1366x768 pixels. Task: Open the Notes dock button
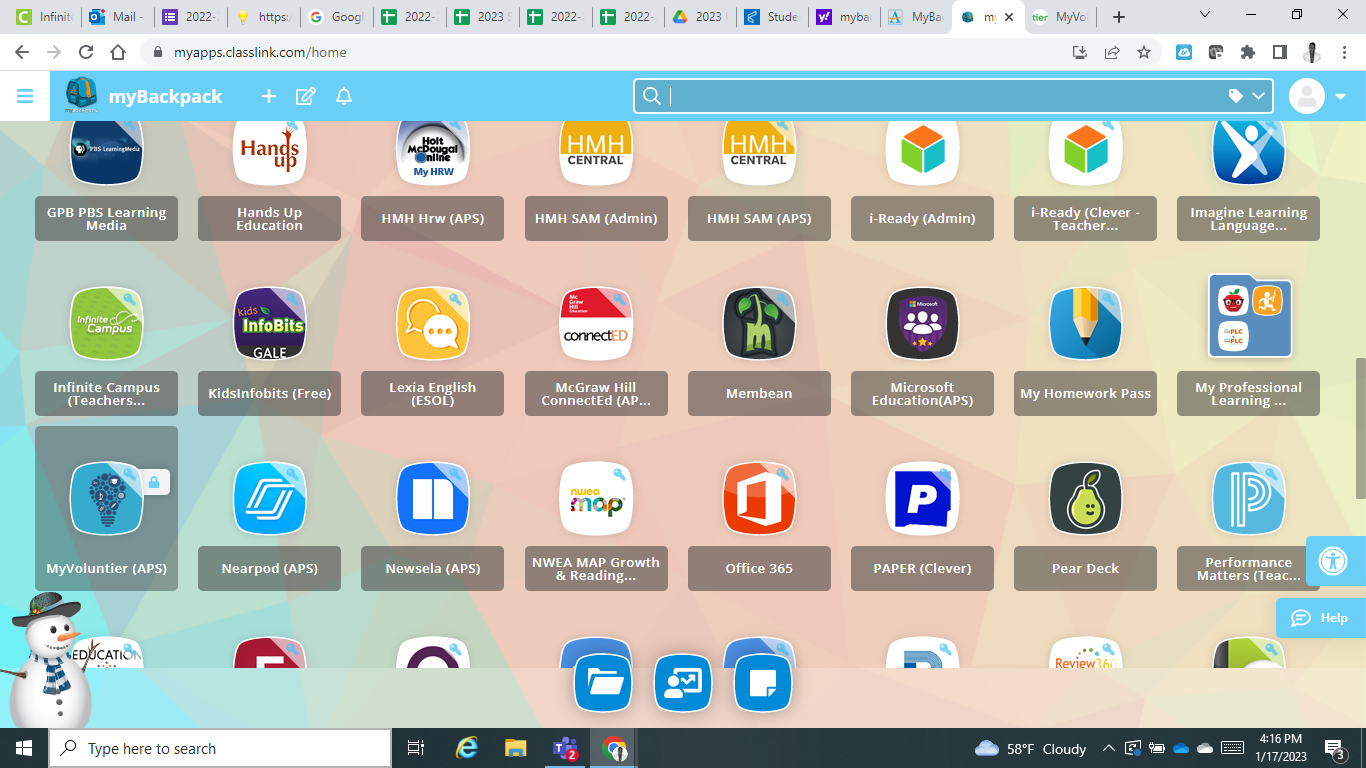763,683
